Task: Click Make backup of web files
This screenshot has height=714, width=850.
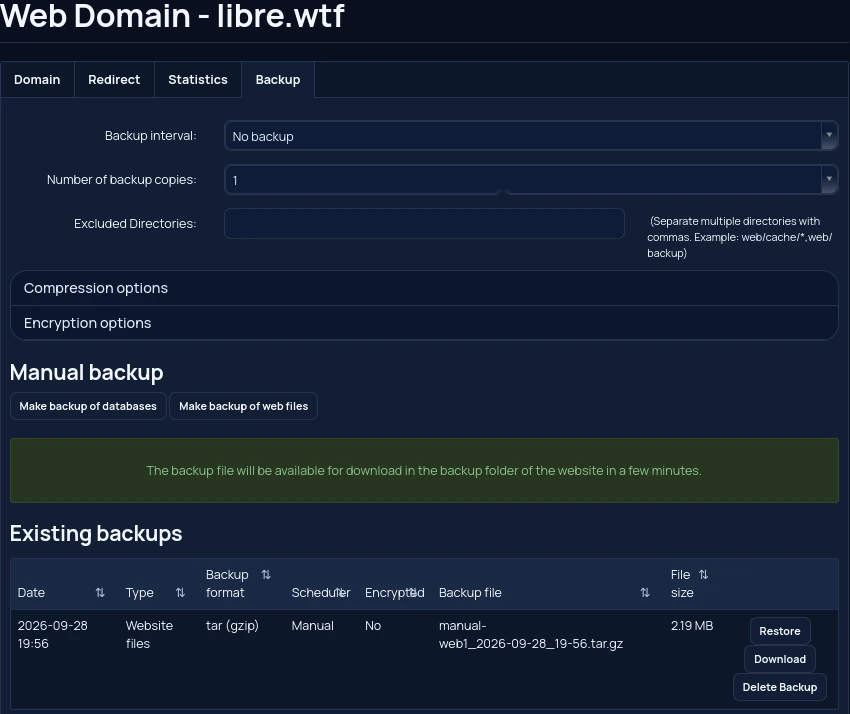Action: click(243, 406)
